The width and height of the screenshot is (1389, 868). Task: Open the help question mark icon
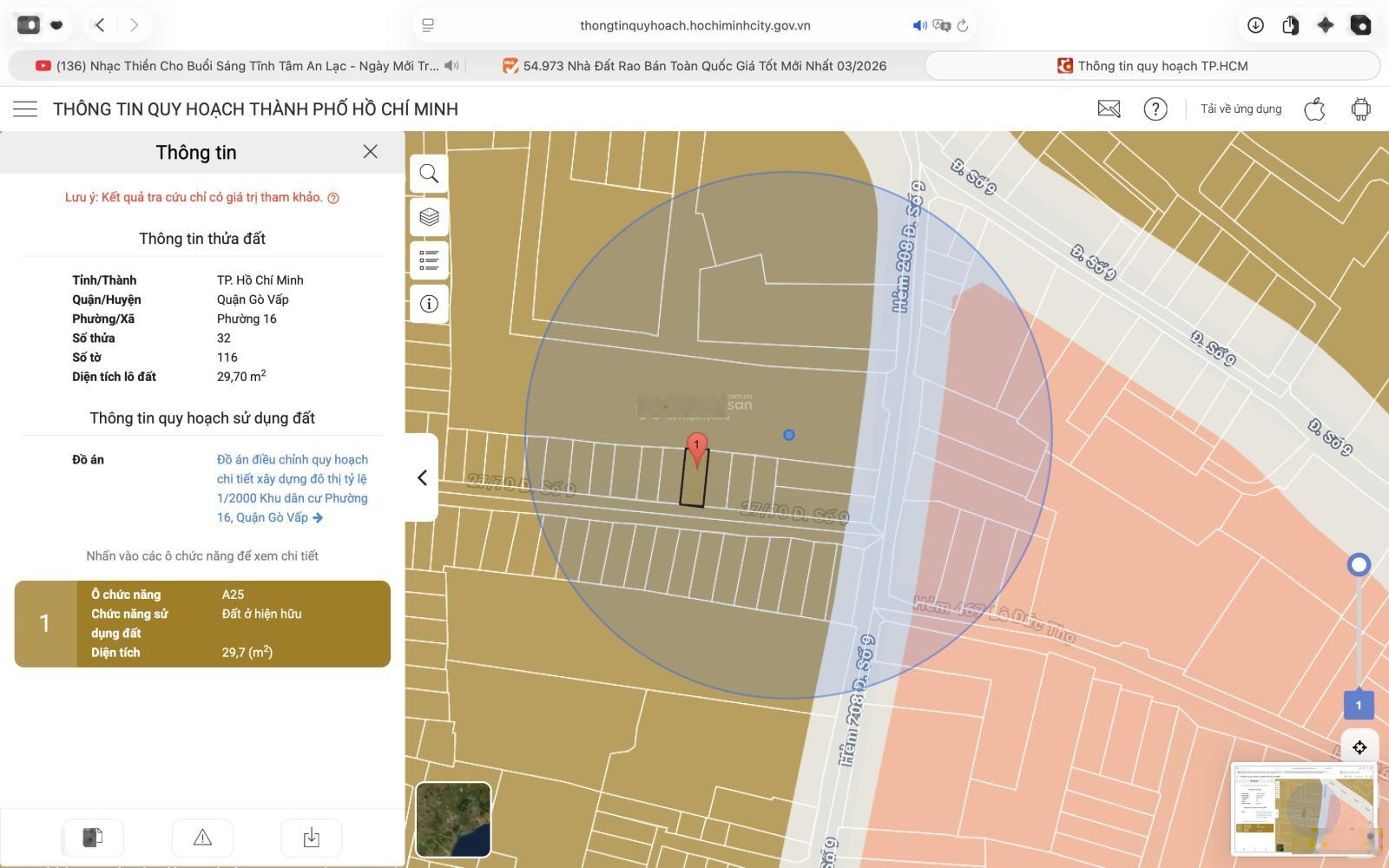coord(1155,109)
